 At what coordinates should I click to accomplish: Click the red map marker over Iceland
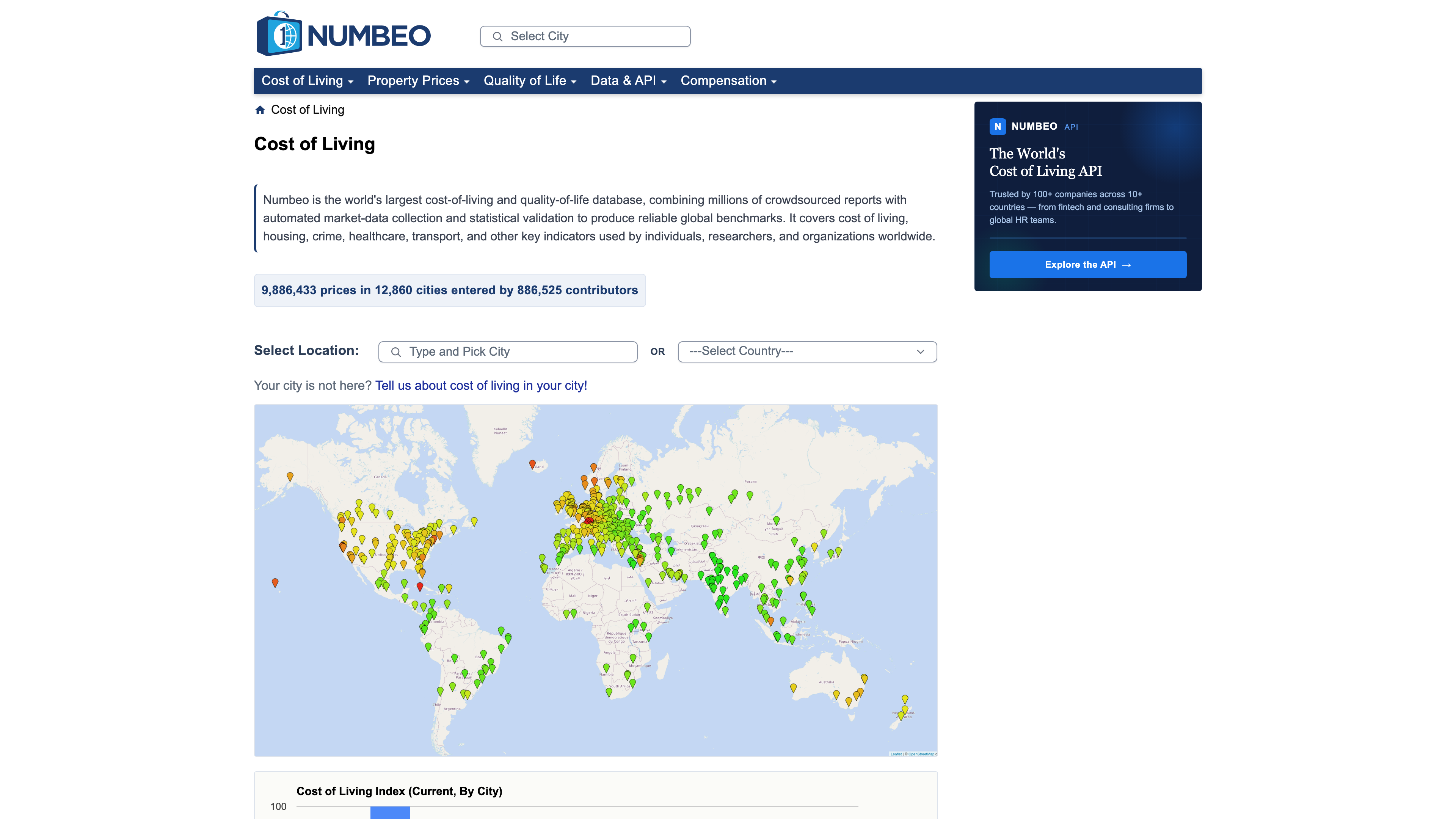[x=532, y=464]
